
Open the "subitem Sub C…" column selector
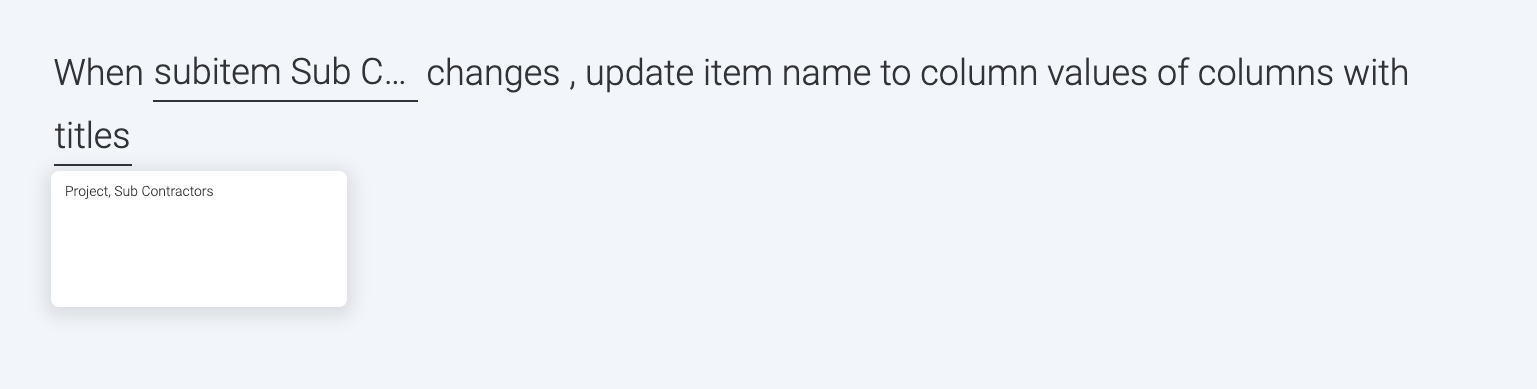pos(285,74)
